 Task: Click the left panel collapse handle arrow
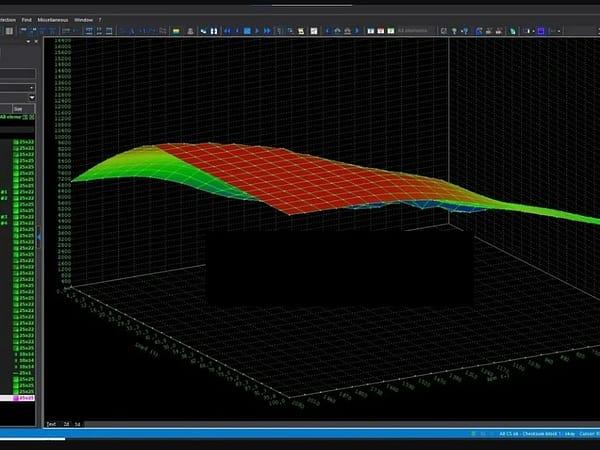coord(39,237)
